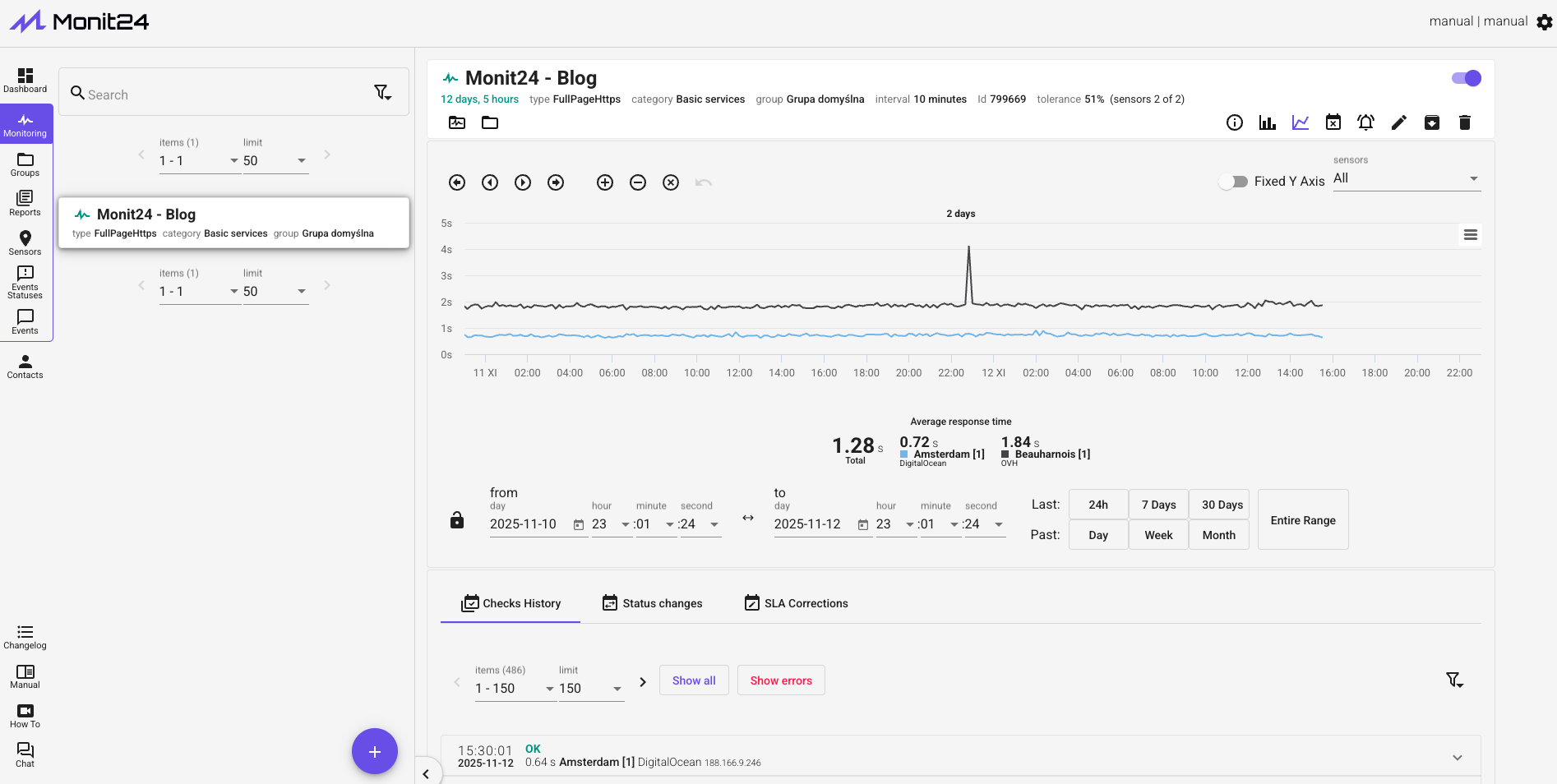The height and width of the screenshot is (784, 1557).
Task: Open the sensors All dropdown
Action: point(1406,178)
